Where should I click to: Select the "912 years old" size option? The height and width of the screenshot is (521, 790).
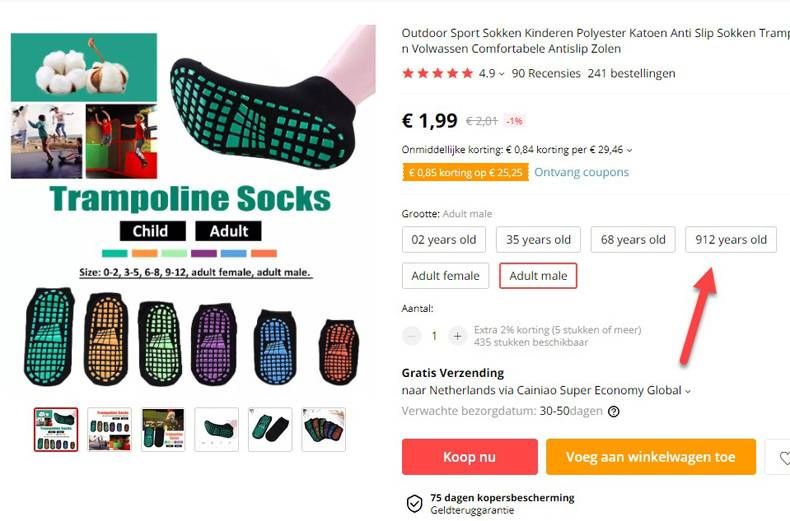pyautogui.click(x=730, y=240)
